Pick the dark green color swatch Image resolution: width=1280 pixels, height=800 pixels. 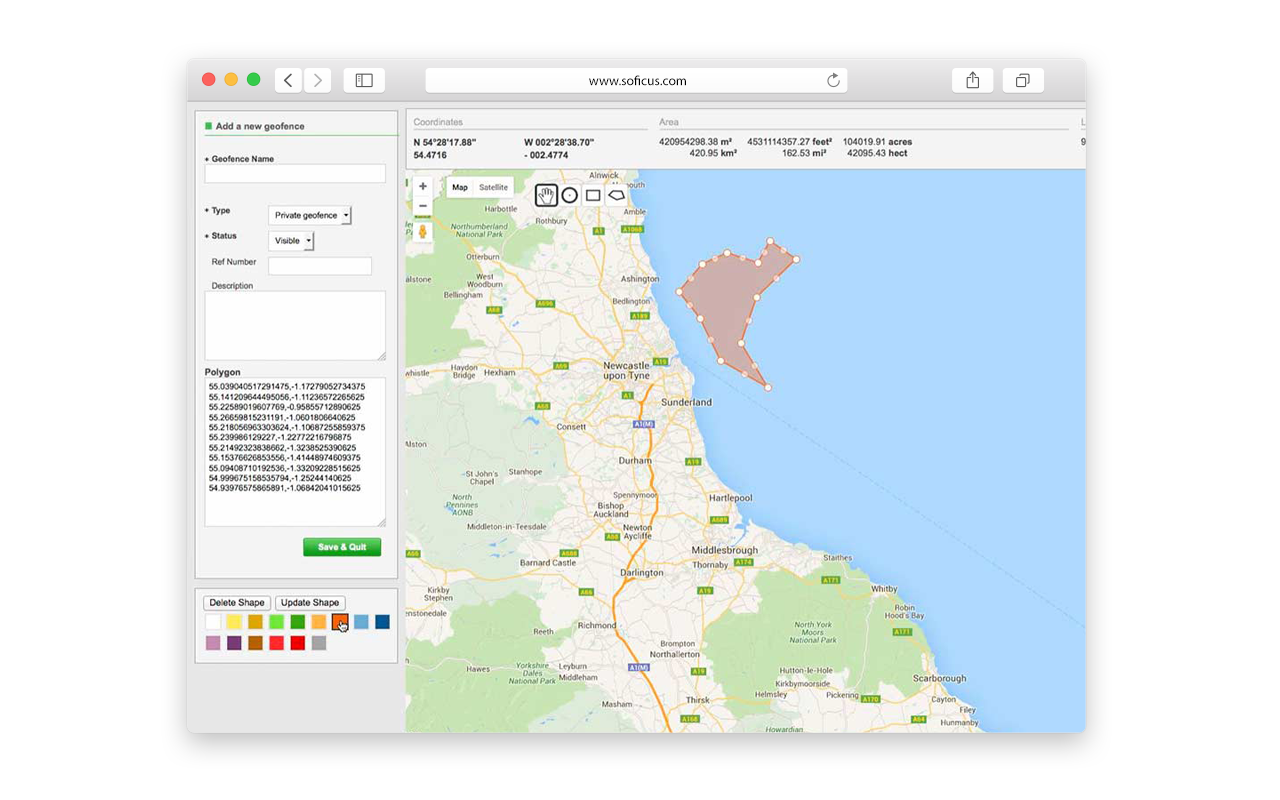point(297,622)
